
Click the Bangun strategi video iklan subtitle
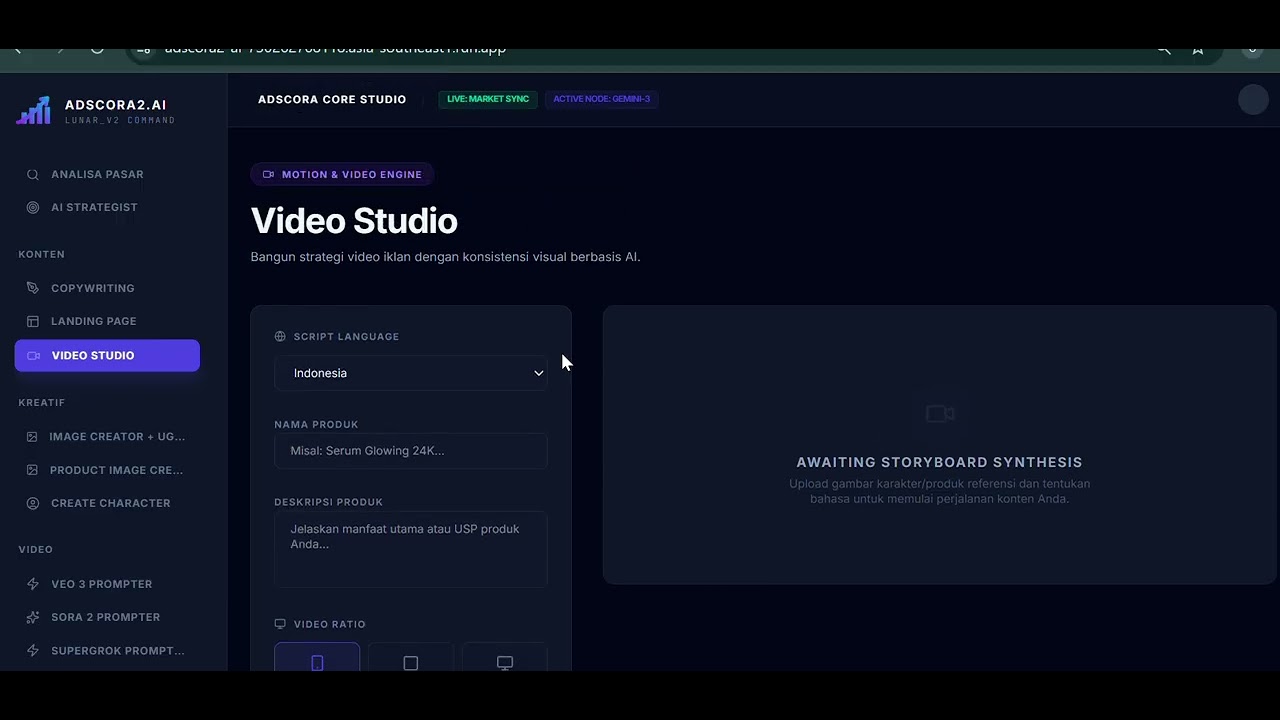pos(445,257)
